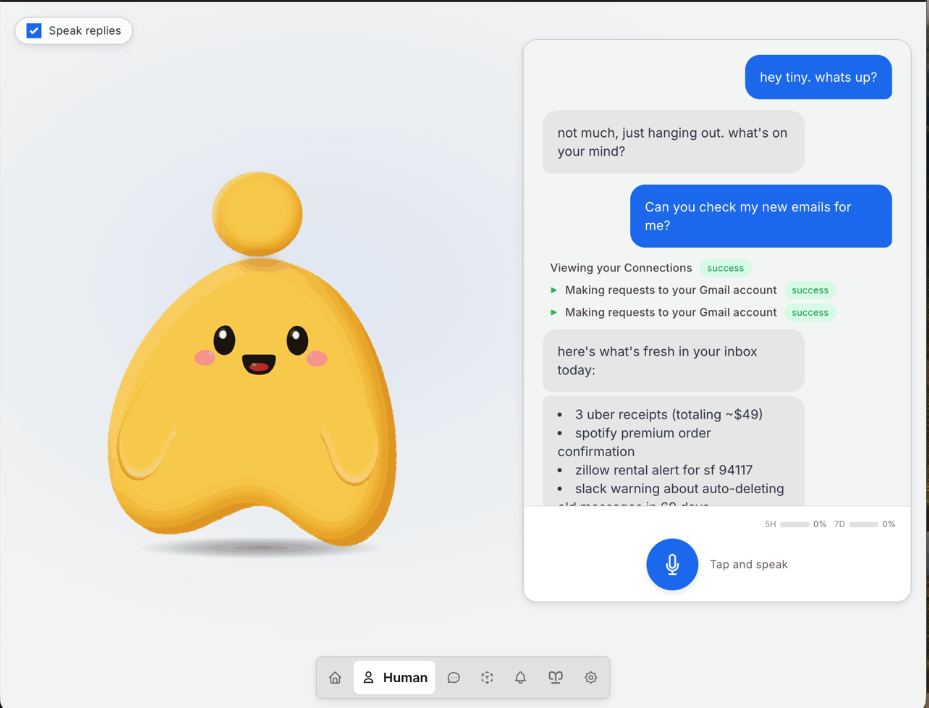Click 'spotify premium order confirmation' line
The width and height of the screenshot is (929, 708).
pos(634,442)
